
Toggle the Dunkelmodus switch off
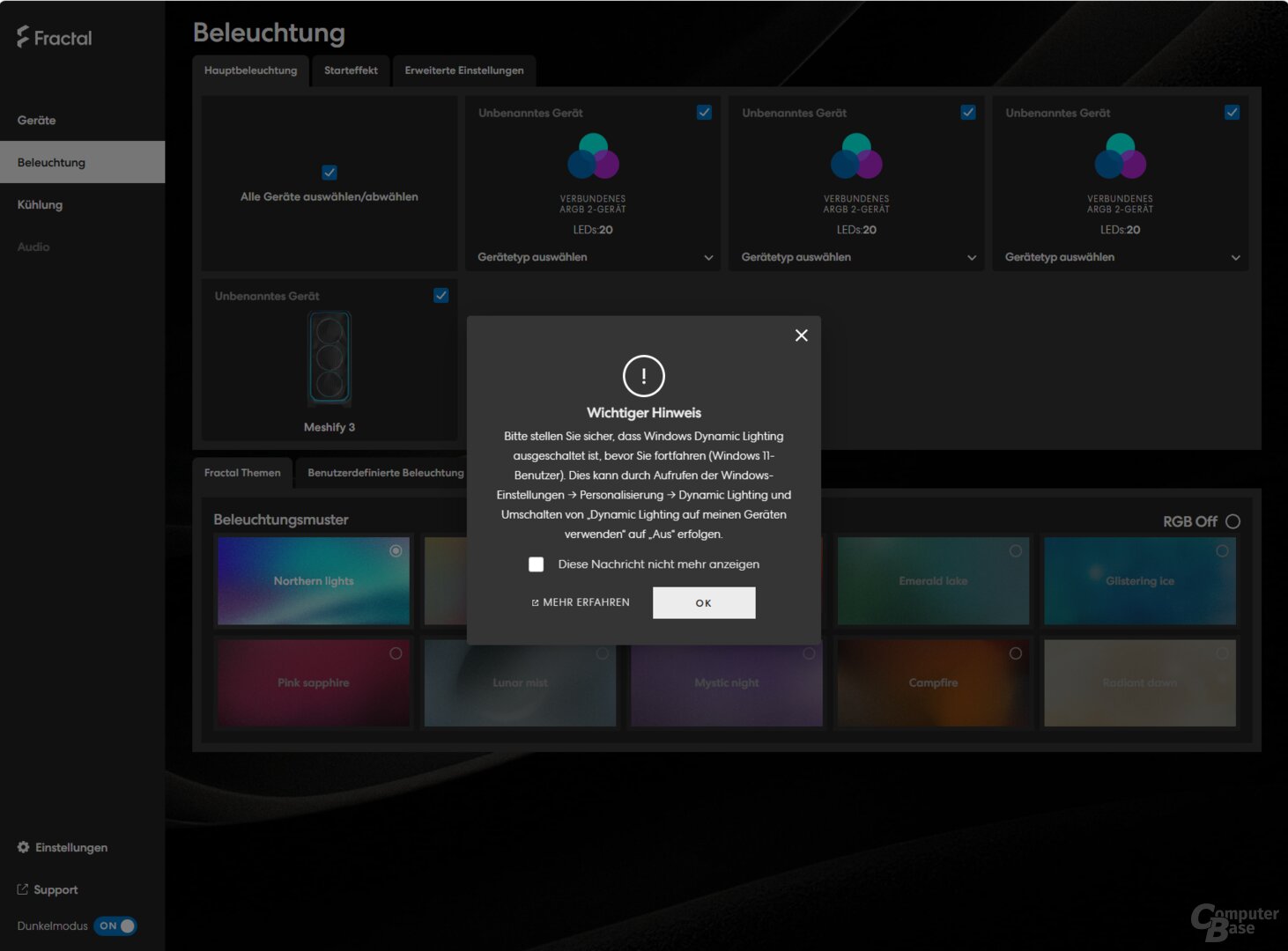coord(115,925)
